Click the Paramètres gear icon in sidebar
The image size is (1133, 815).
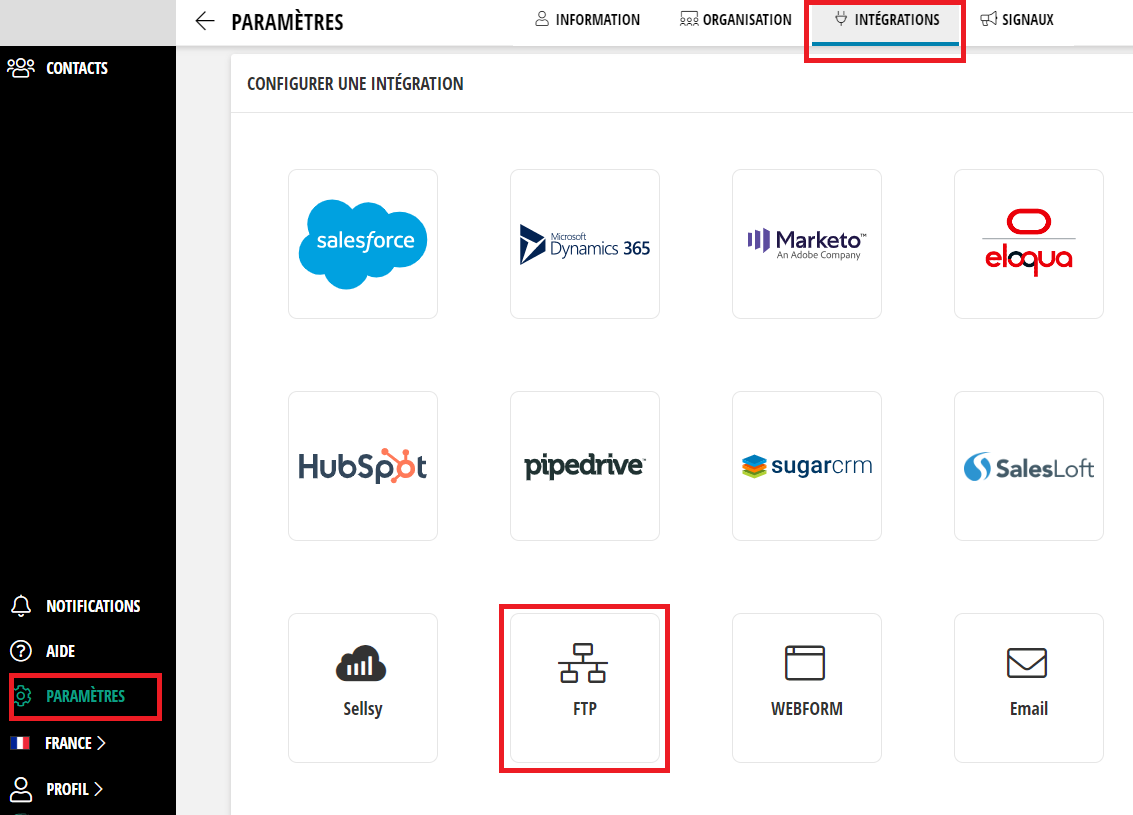click(22, 696)
